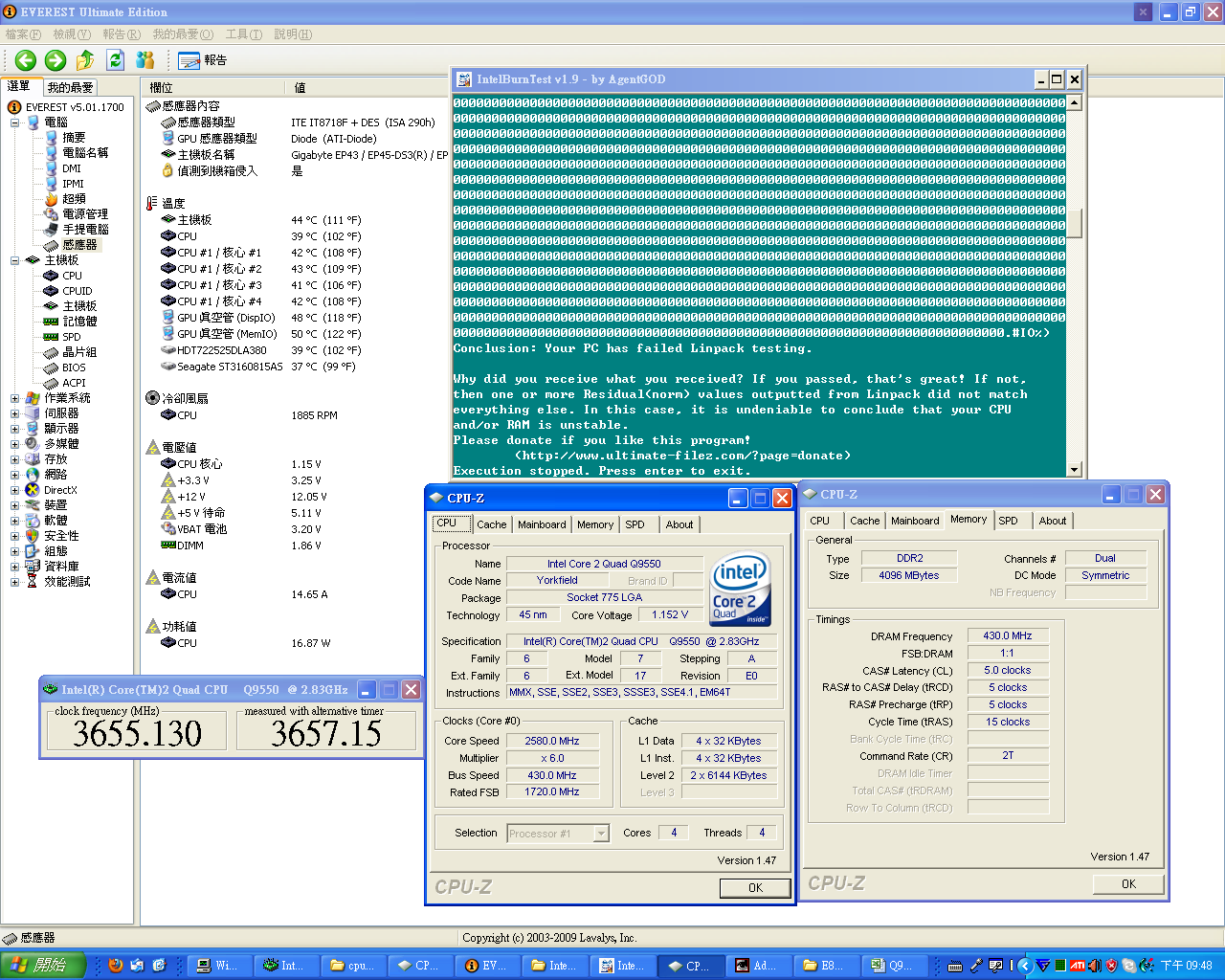Viewport: 1225px width, 980px height.
Task: Click OK in CPU-Z processor window
Action: click(755, 888)
